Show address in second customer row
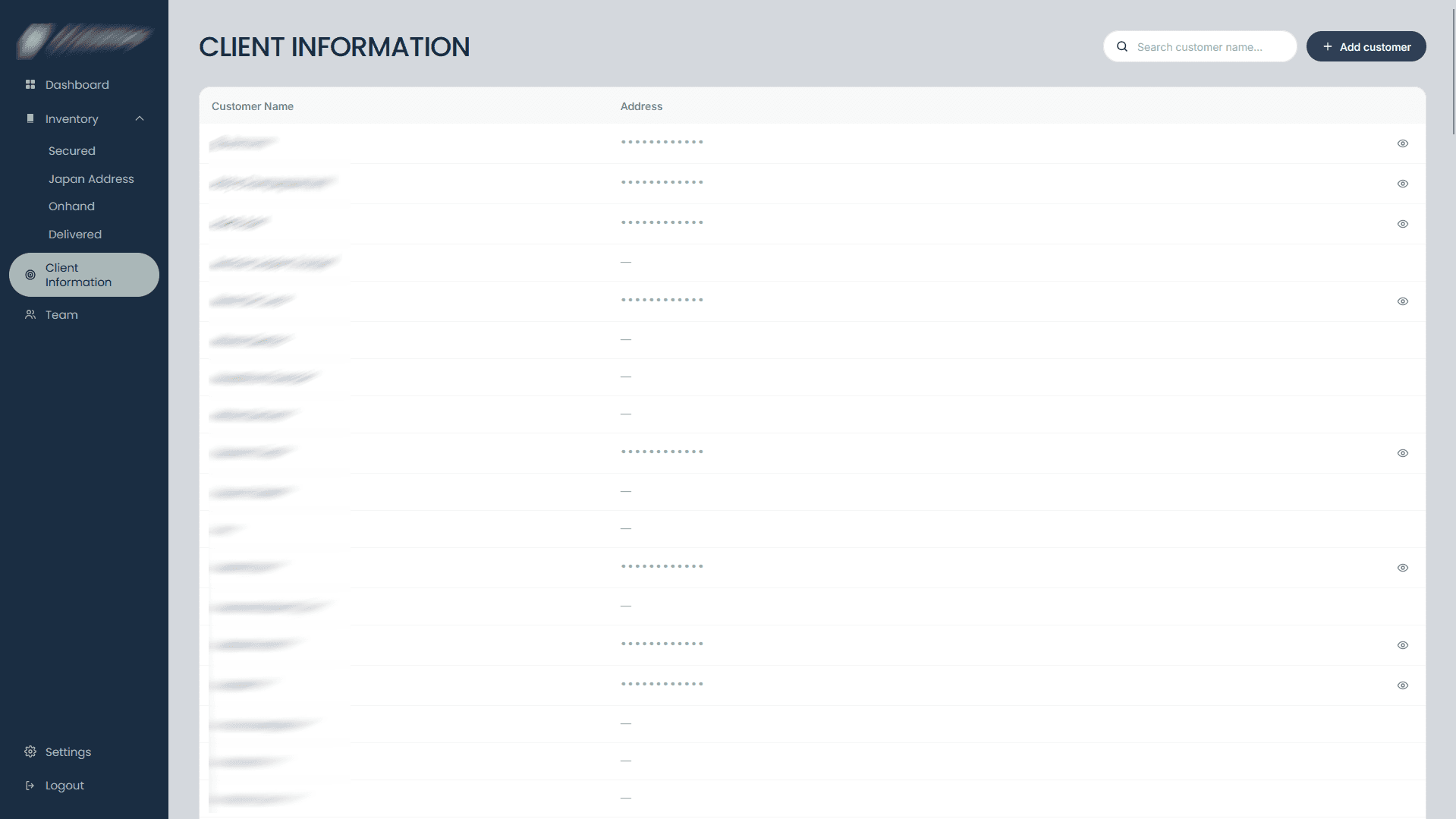1456x819 pixels. tap(1403, 184)
